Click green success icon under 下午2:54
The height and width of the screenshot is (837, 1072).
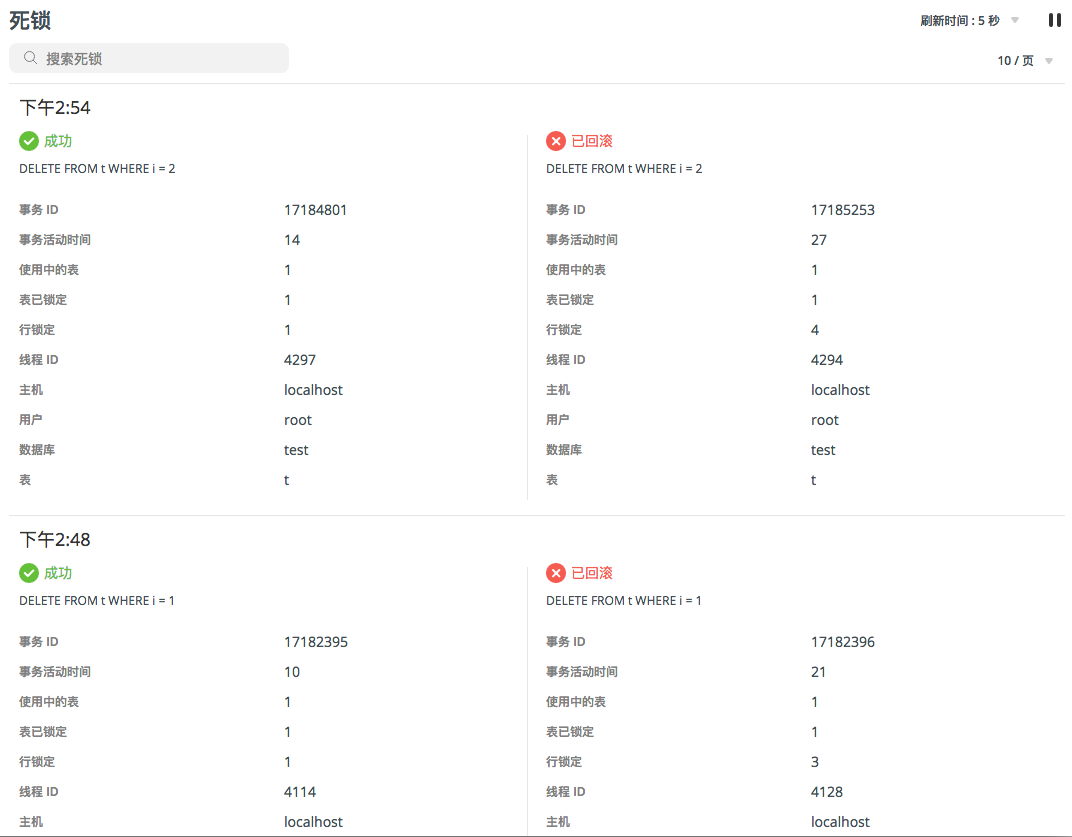tap(29, 141)
